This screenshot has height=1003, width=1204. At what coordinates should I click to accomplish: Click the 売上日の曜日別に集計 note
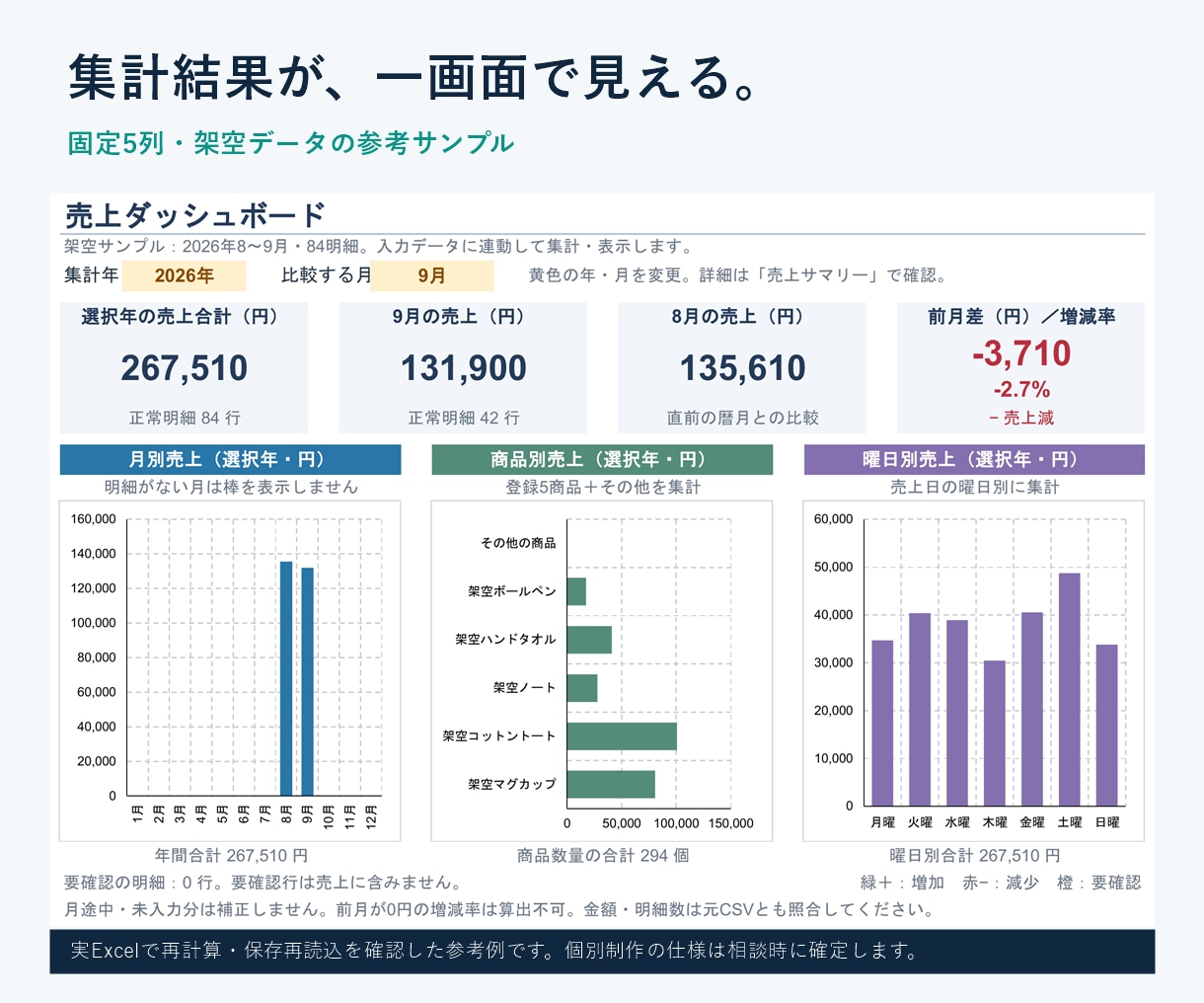[x=974, y=488]
